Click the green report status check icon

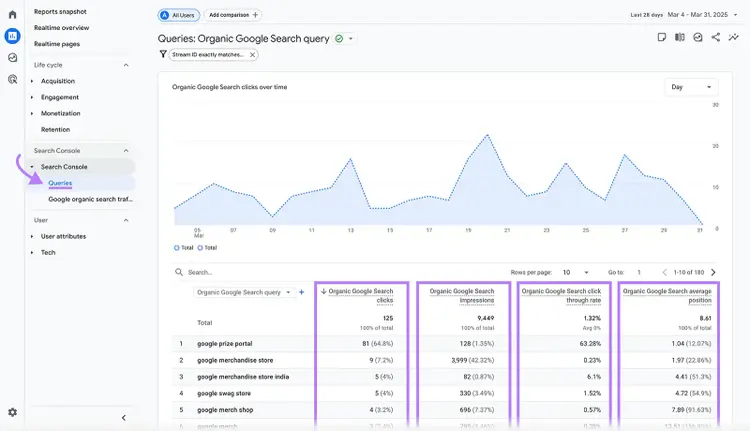(x=339, y=39)
